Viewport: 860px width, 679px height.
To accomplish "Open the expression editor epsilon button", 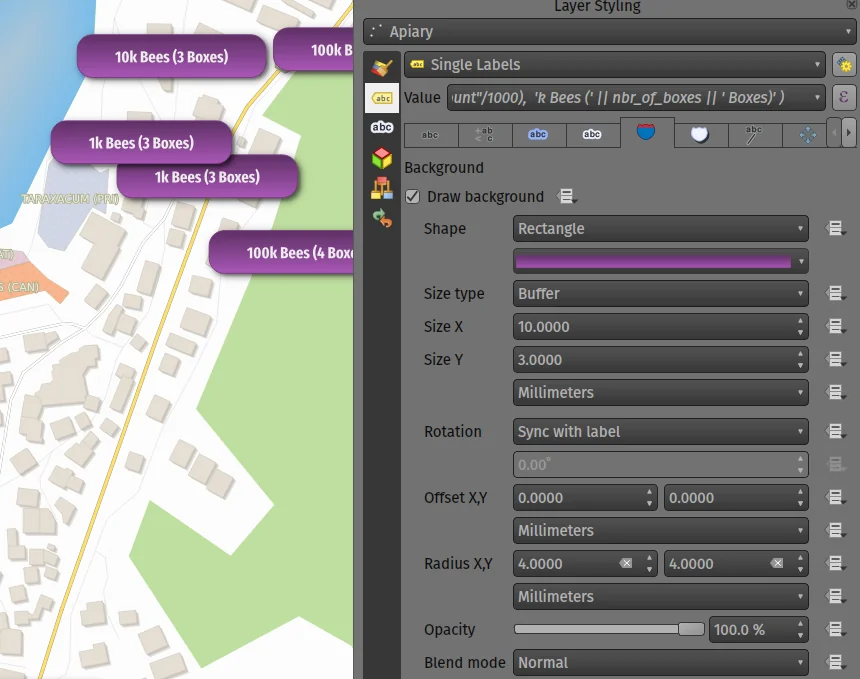I will pos(844,97).
